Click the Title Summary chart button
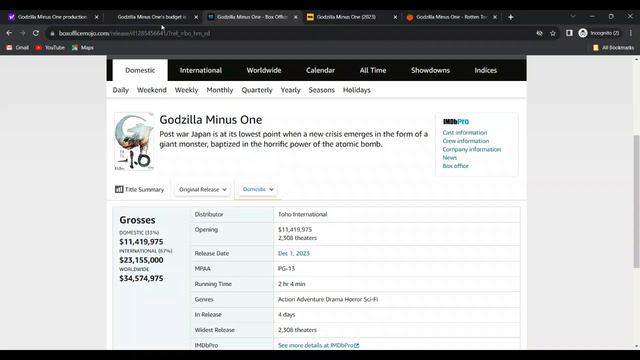 (x=140, y=189)
